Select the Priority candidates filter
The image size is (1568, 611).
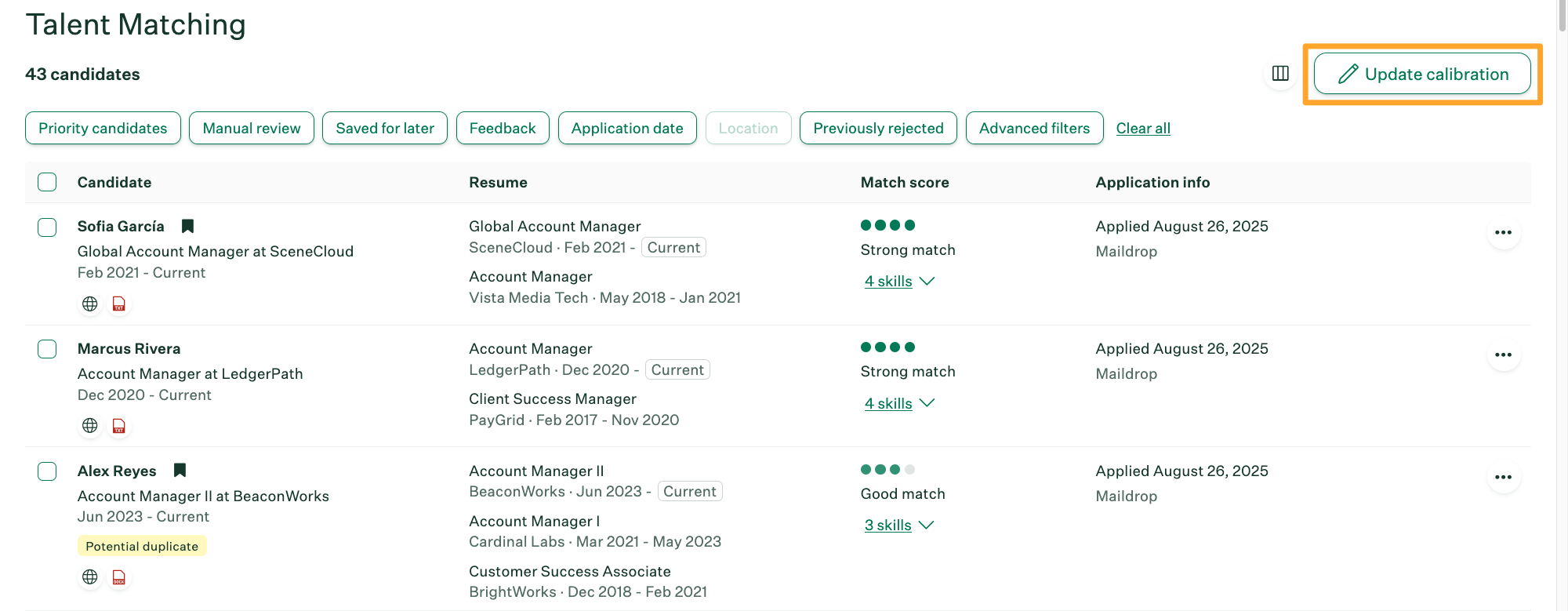point(103,129)
